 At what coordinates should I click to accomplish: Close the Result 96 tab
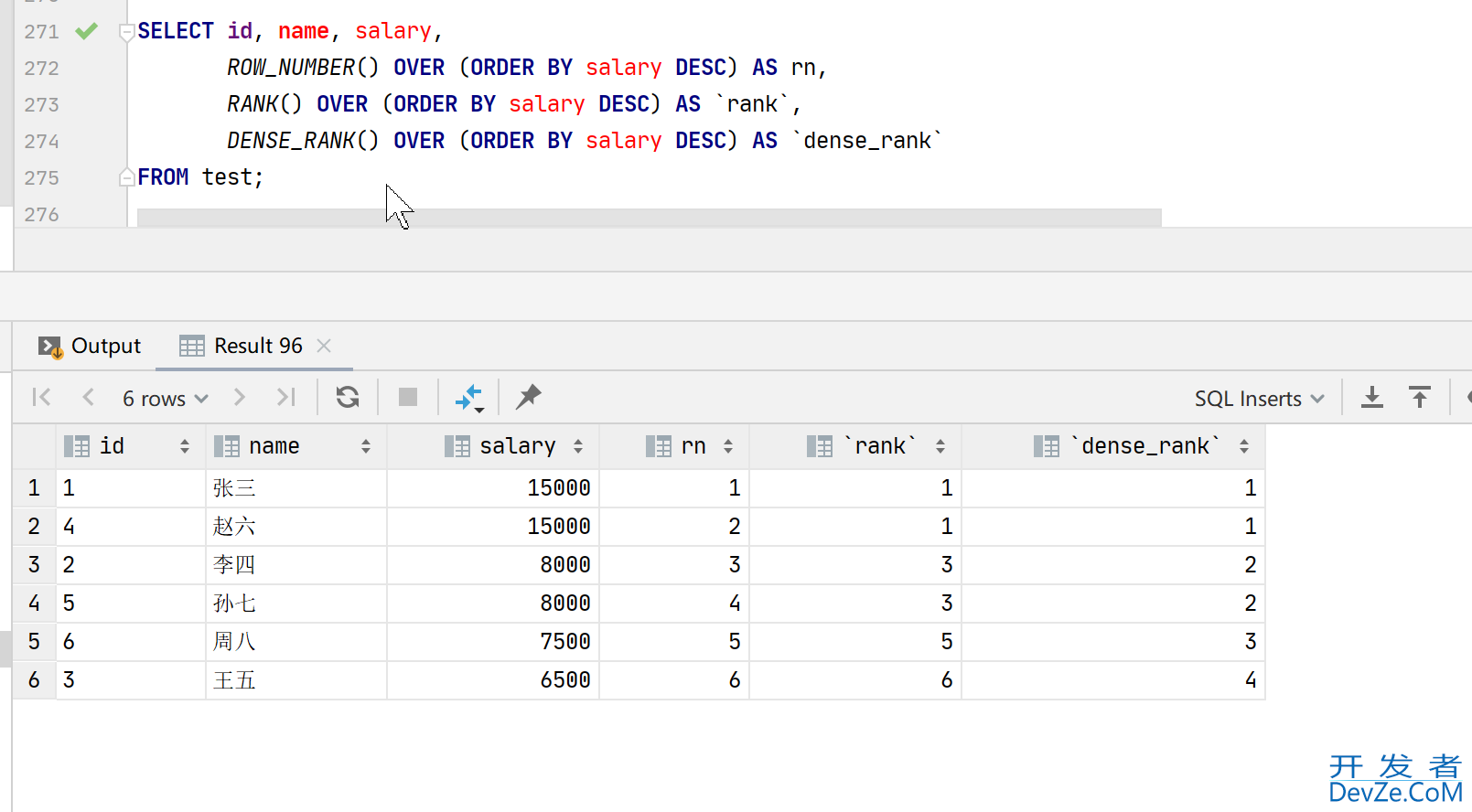point(324,346)
